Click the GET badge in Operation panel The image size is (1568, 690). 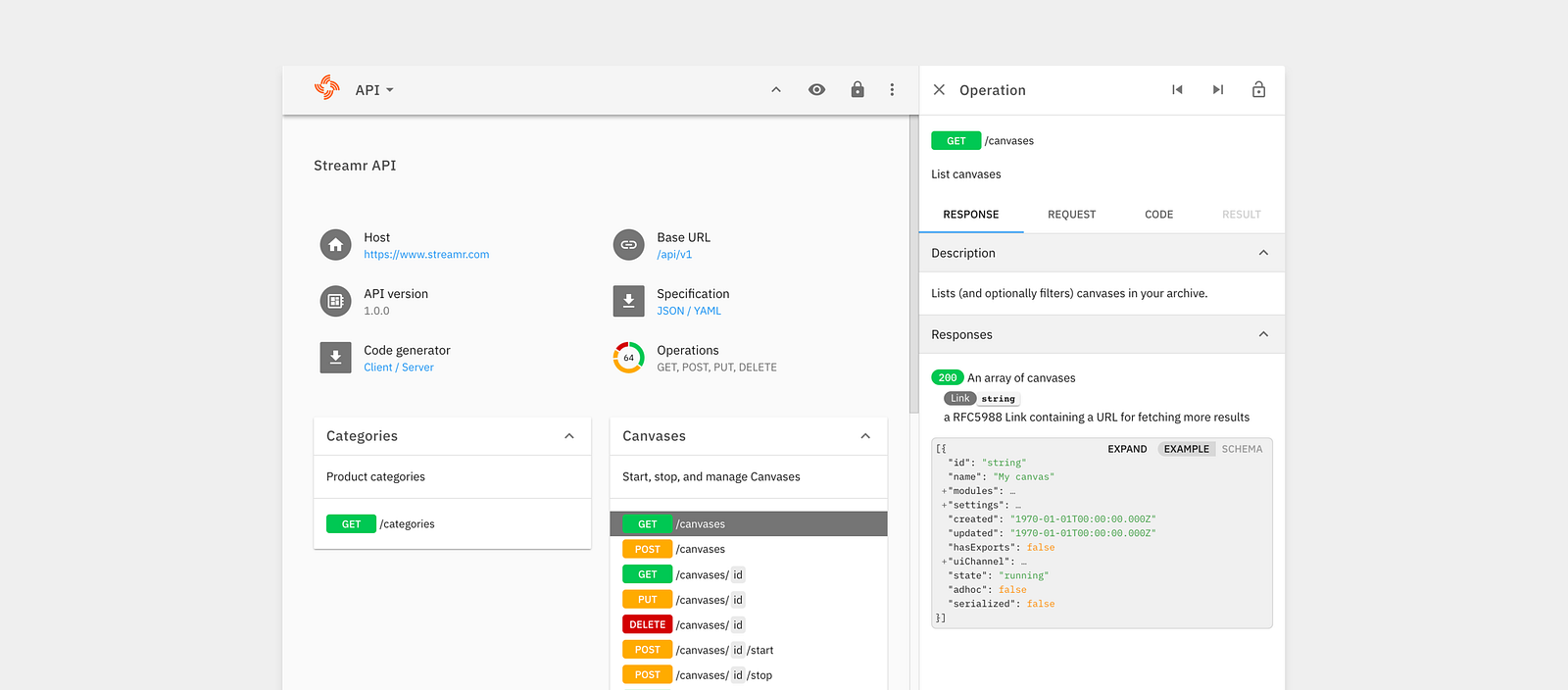(x=956, y=141)
